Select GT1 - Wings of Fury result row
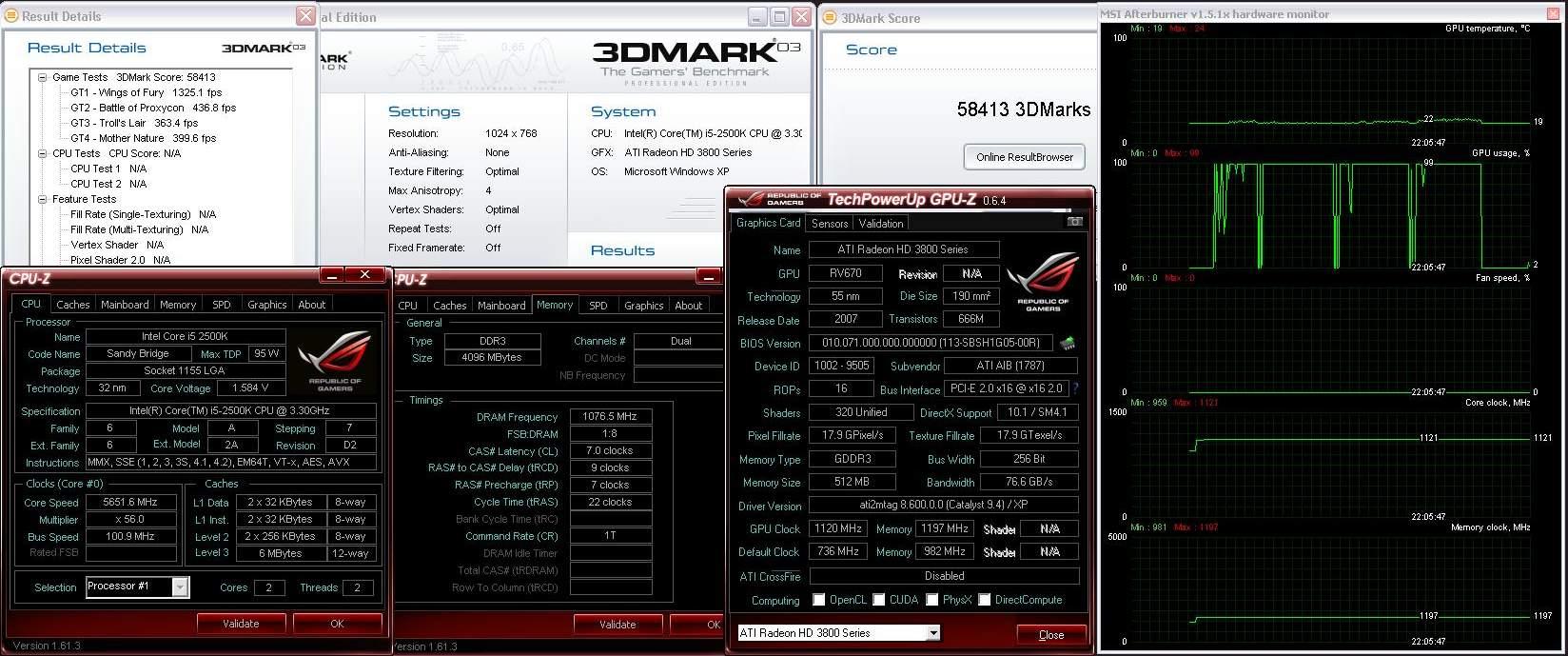This screenshot has height=656, width=1568. point(147,92)
